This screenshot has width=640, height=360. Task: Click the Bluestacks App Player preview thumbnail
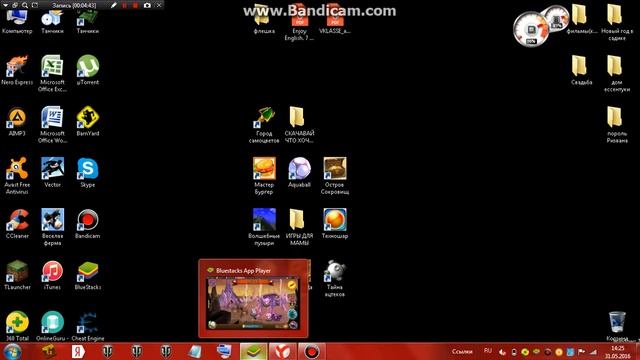click(253, 302)
